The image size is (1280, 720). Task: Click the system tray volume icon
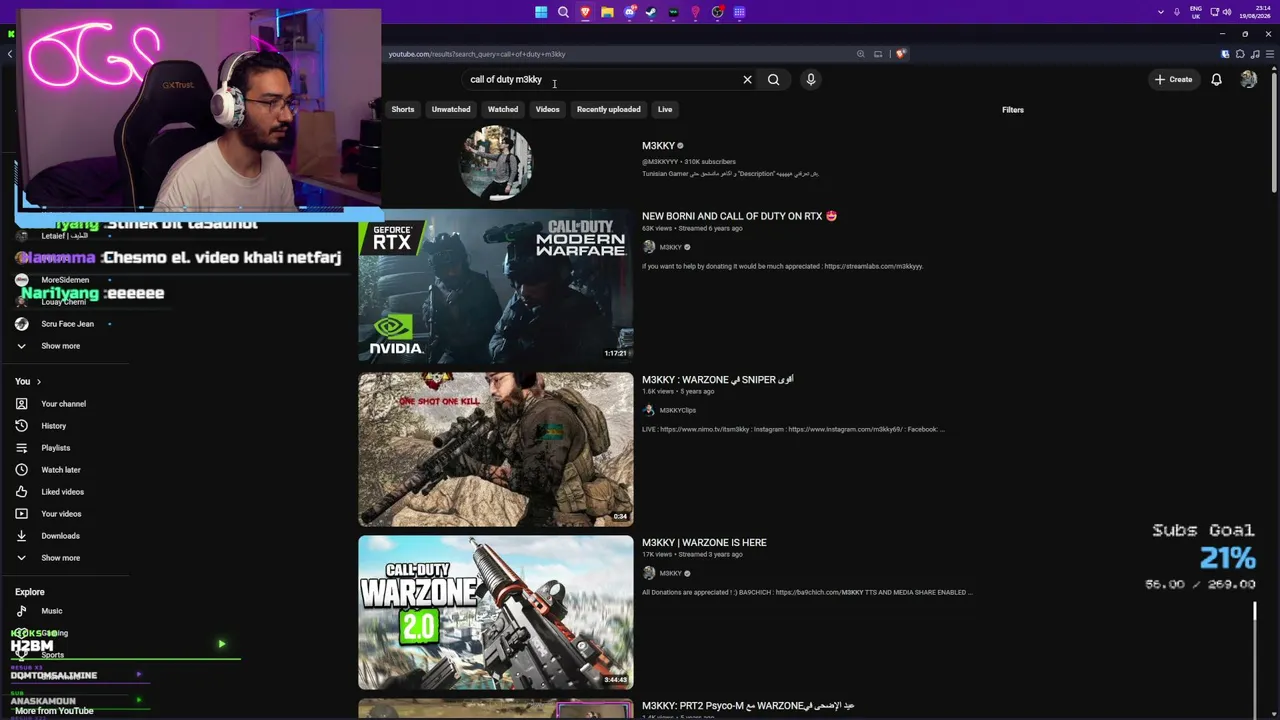pyautogui.click(x=1227, y=12)
